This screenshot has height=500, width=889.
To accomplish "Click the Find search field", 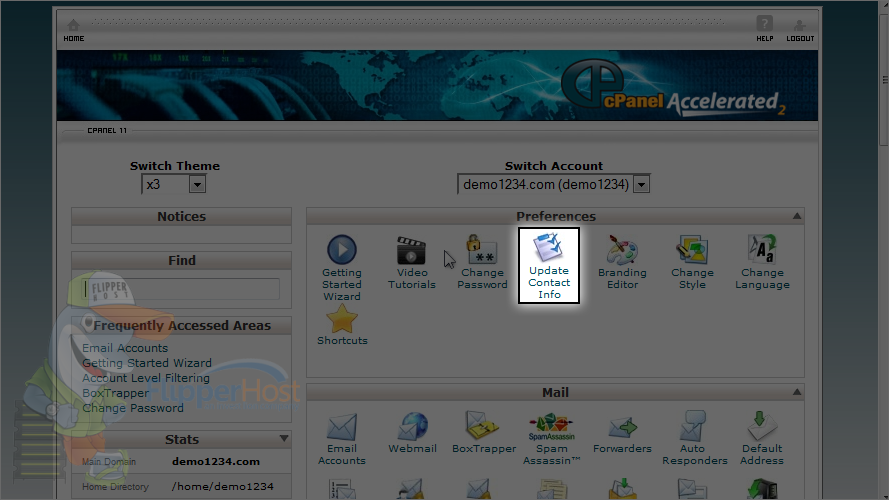I will pyautogui.click(x=181, y=289).
